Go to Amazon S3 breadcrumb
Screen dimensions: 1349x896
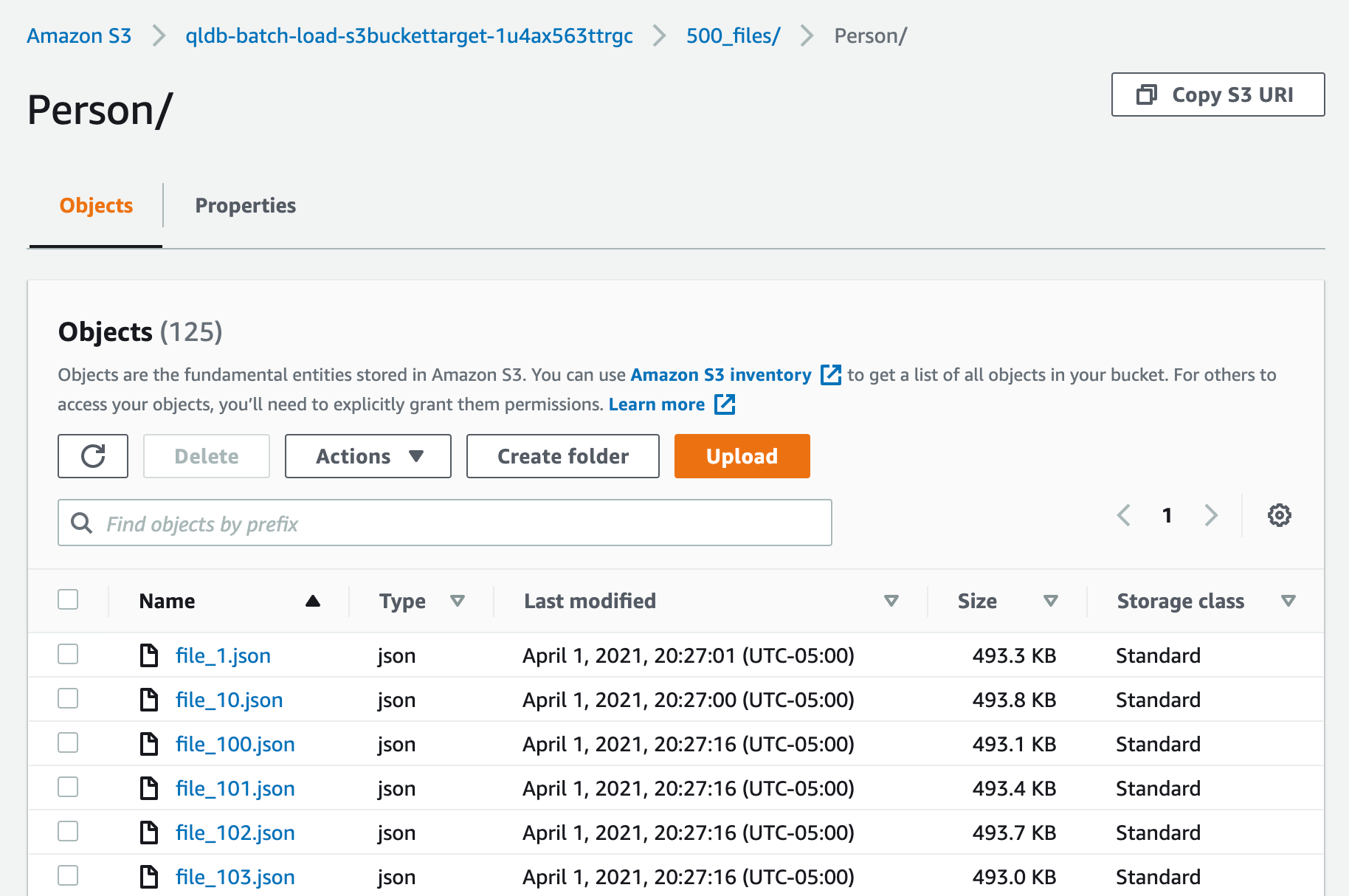click(79, 35)
